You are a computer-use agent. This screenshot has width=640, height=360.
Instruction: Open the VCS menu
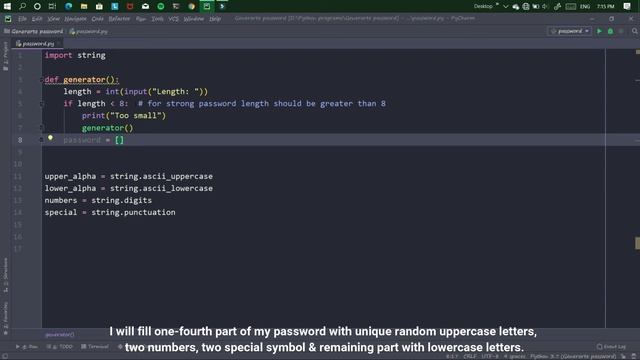(173, 19)
